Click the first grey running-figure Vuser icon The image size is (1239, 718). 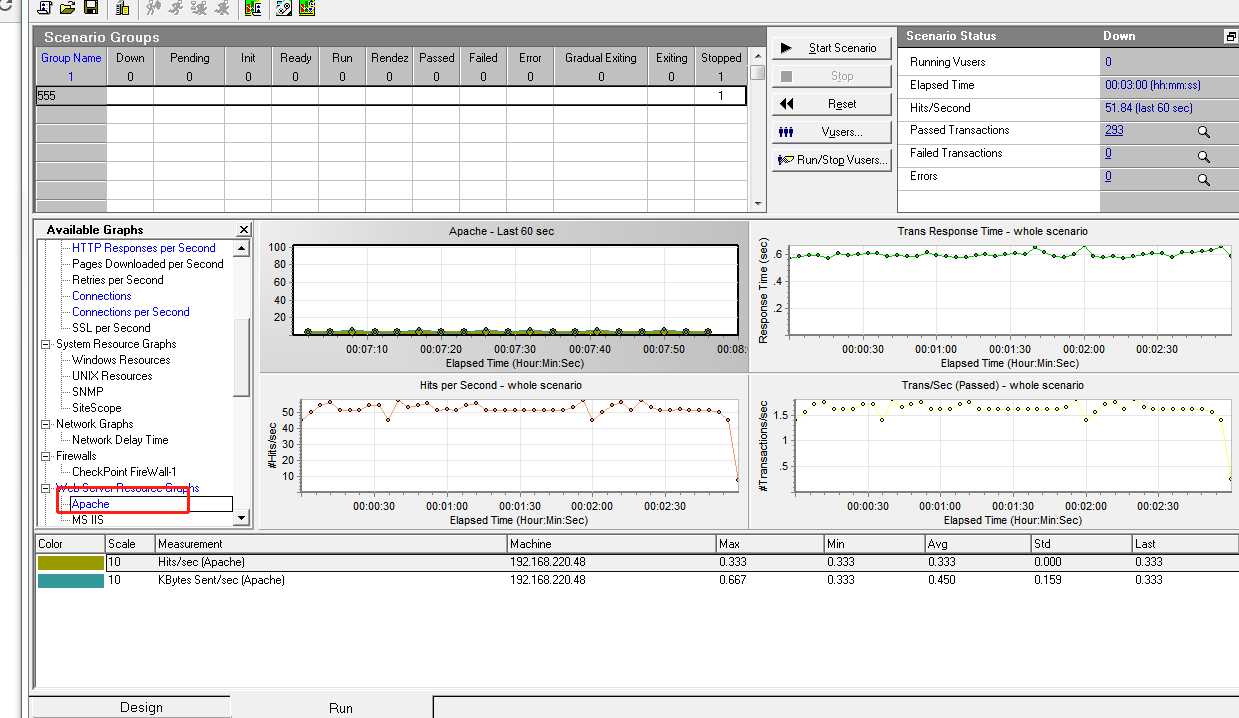pos(153,8)
